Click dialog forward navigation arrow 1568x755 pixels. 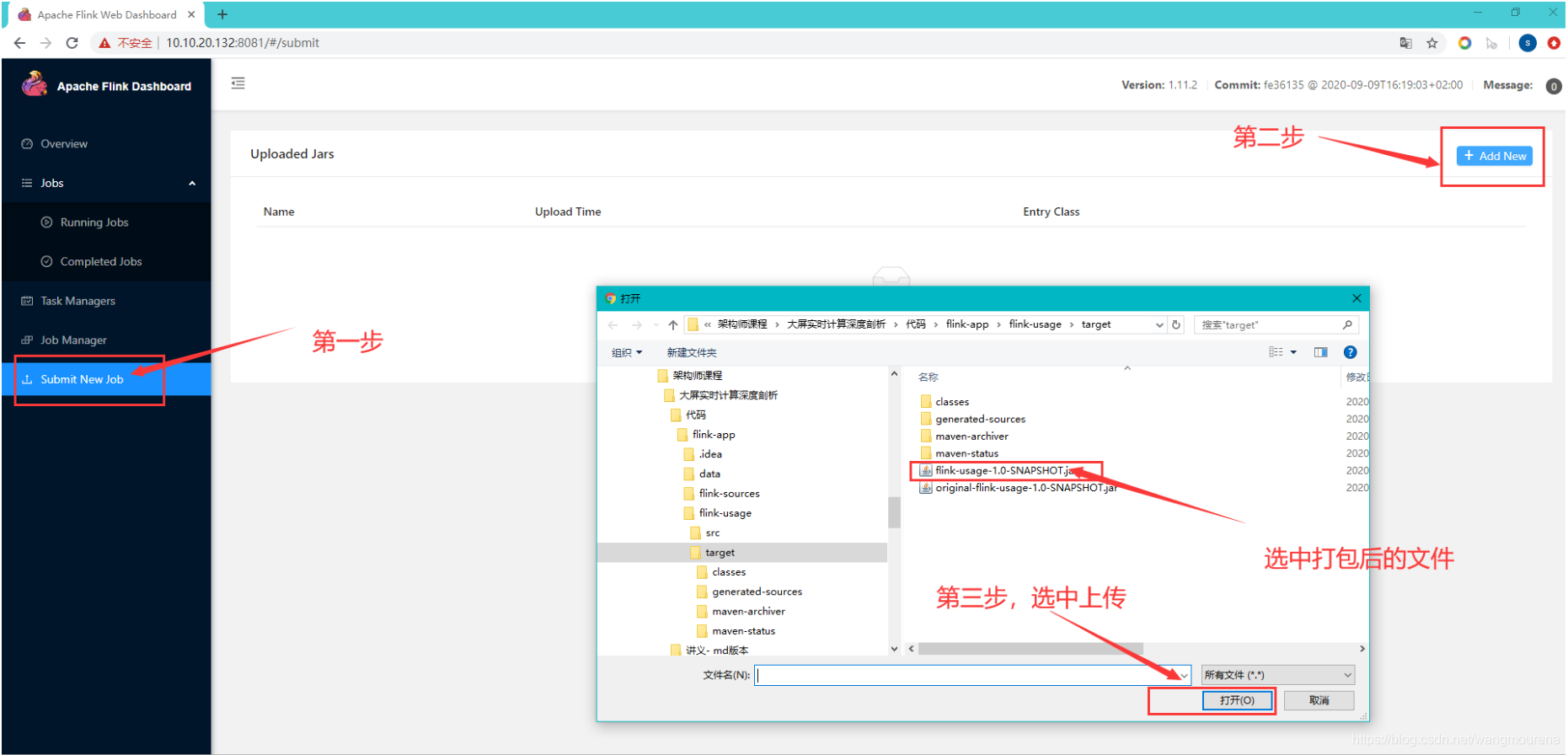pyautogui.click(x=637, y=325)
